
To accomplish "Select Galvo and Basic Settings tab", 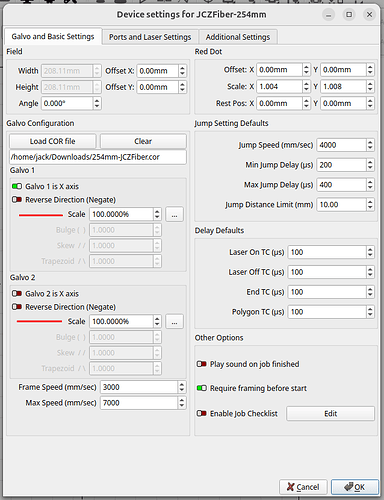I will coord(53,36).
